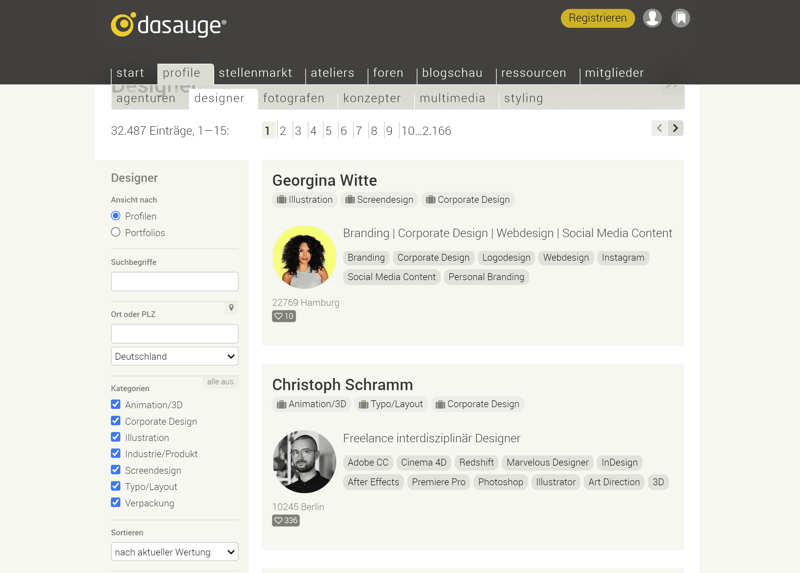
Task: Expand the 'nach aktueller Wertung' sort dropdown
Action: pyautogui.click(x=174, y=552)
